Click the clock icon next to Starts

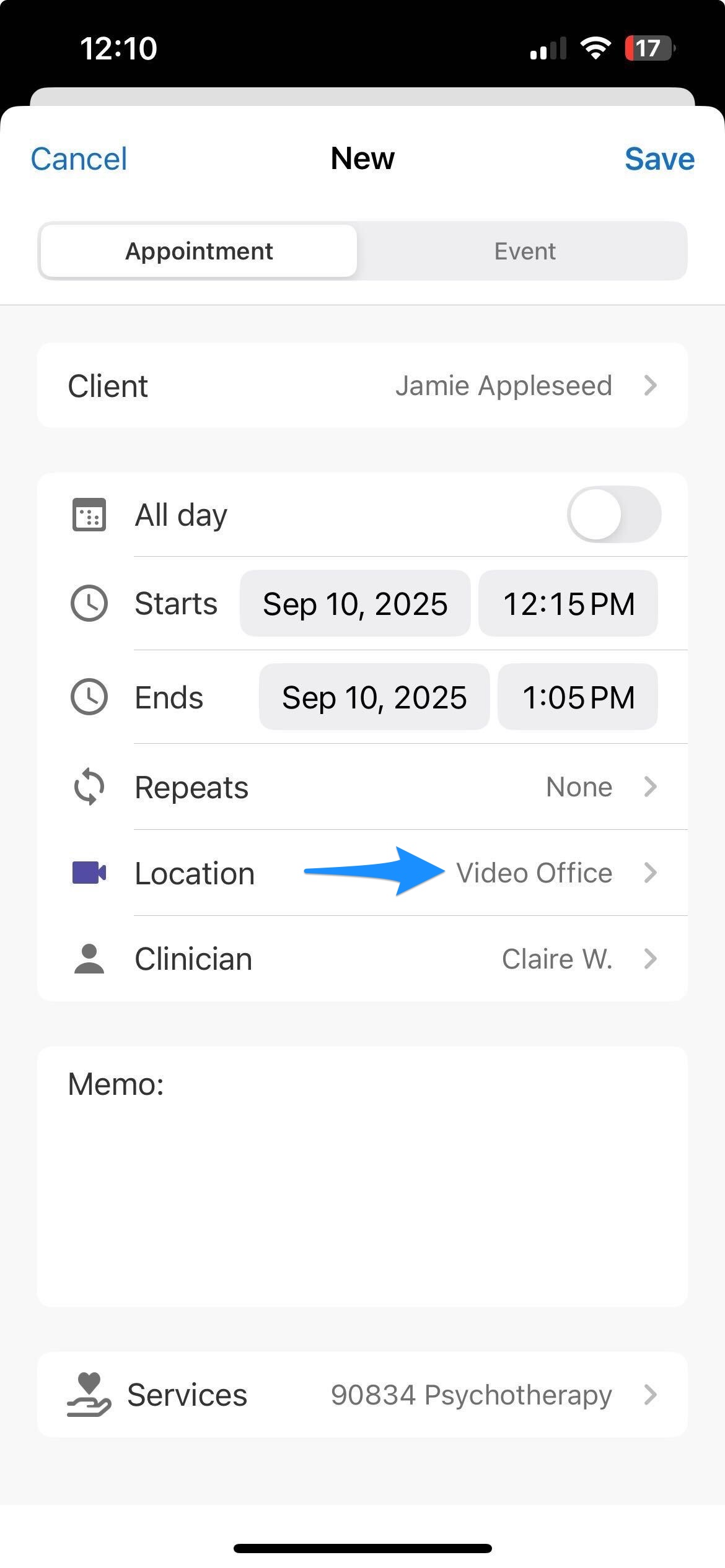pos(89,603)
